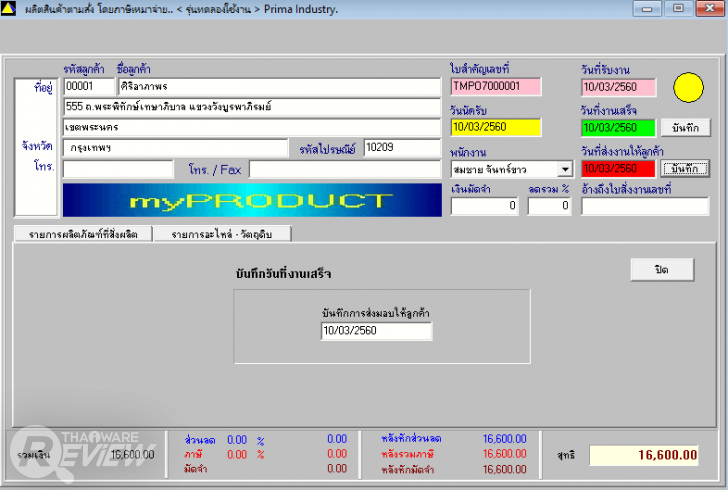The width and height of the screenshot is (728, 490).
Task: Maximize the Prima Industry window
Action: [678, 8]
